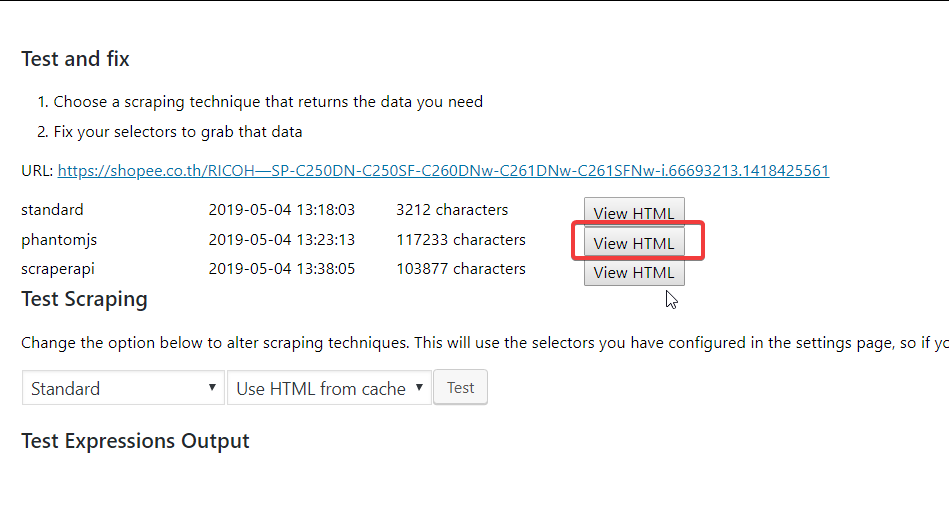The height and width of the screenshot is (528, 949).
Task: Click the scraperapi technique label
Action: (58, 269)
